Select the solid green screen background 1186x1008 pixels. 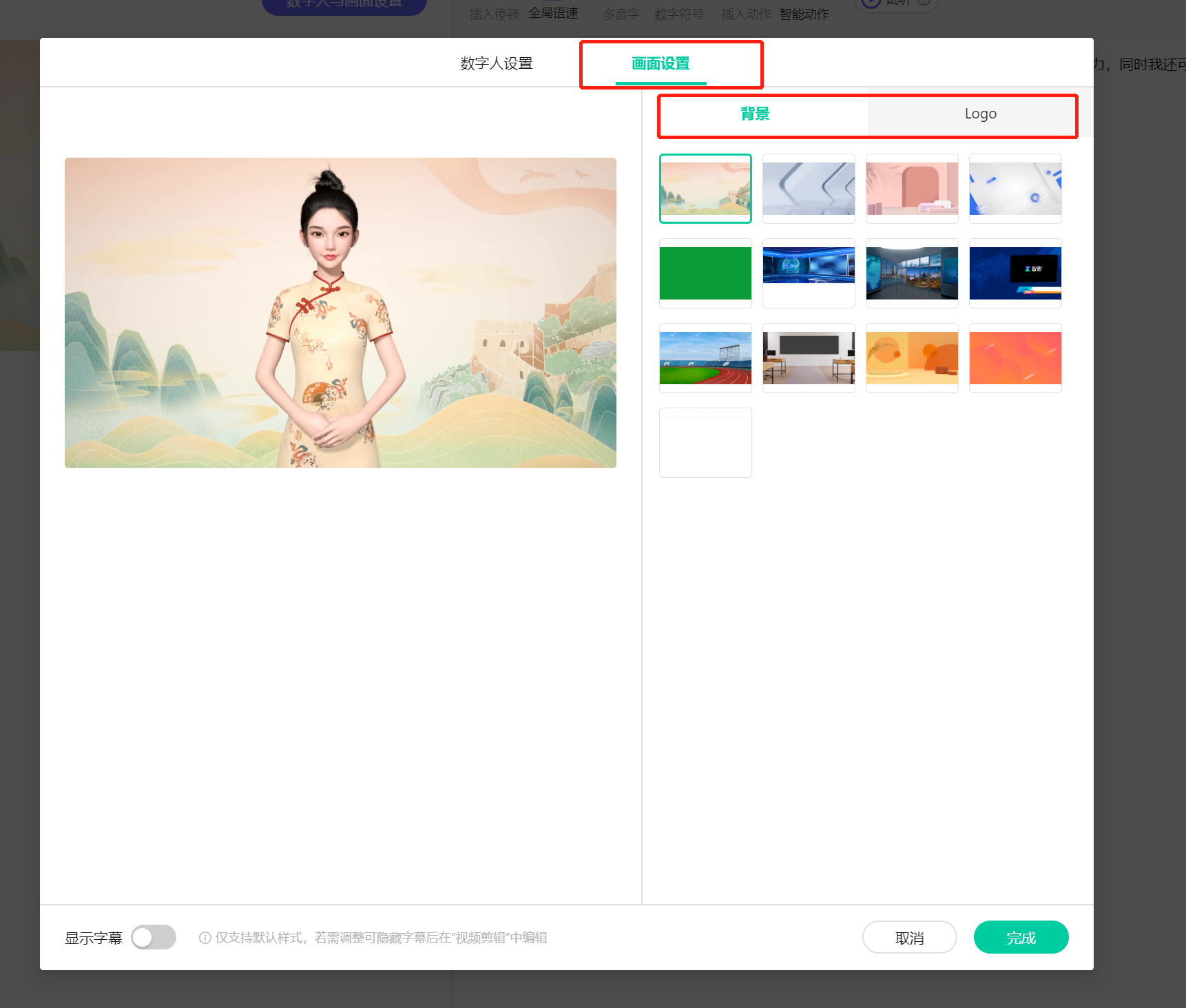click(705, 273)
